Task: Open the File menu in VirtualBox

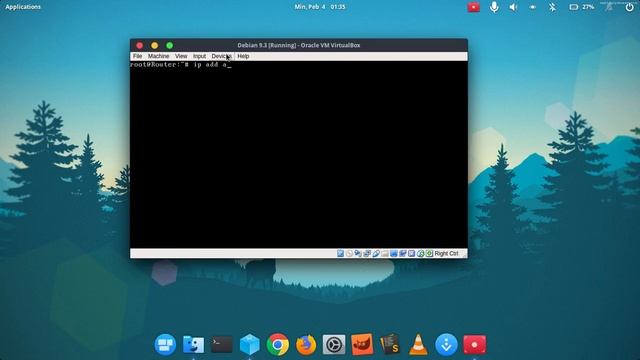Action: coord(138,56)
